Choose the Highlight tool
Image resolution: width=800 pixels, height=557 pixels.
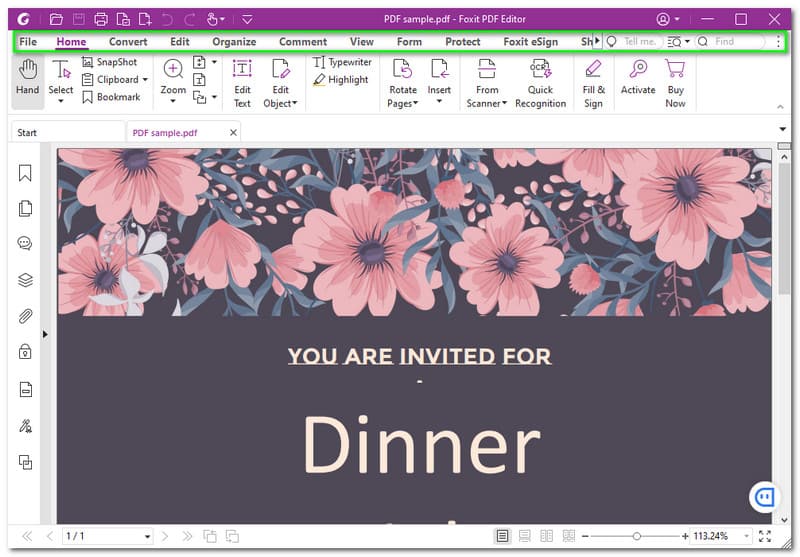[340, 80]
